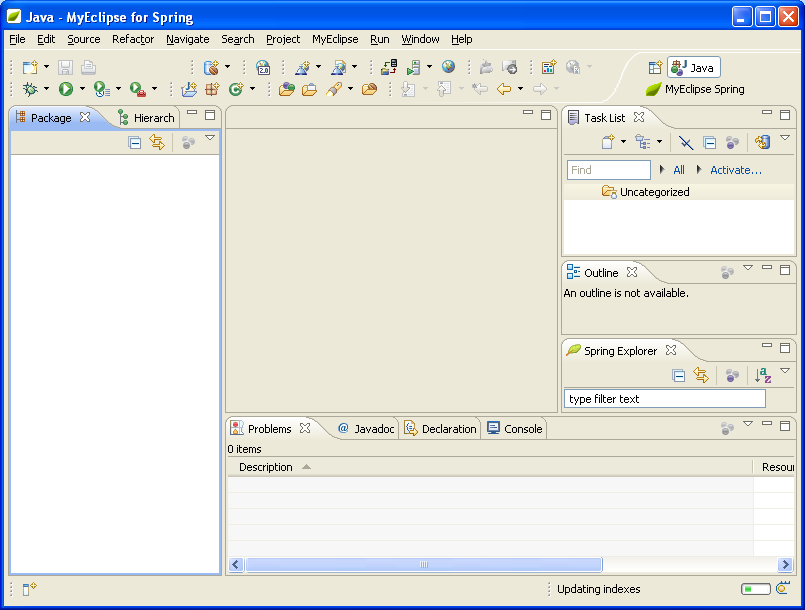Switch to the Javadoc tab
Viewport: 805px width, 610px height.
pyautogui.click(x=366, y=429)
